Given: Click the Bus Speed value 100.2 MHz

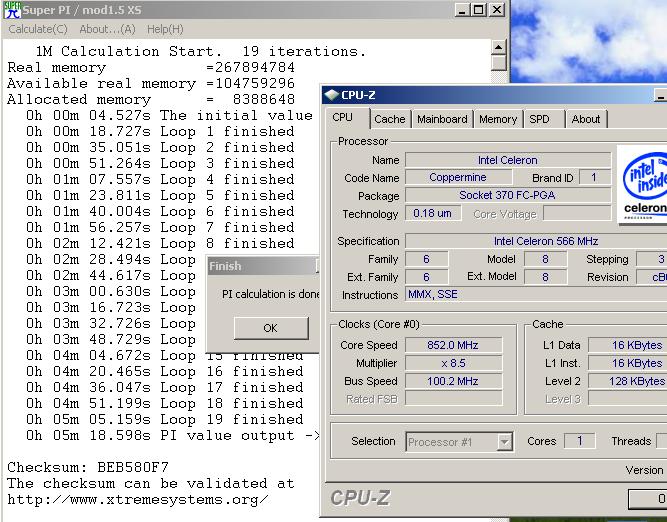Looking at the screenshot, I should tap(453, 381).
